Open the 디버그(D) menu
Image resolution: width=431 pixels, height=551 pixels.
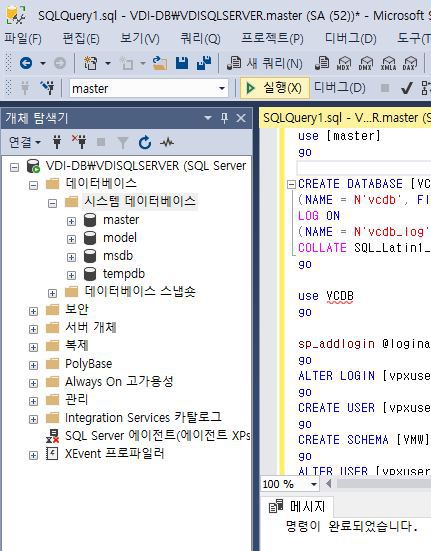pos(350,38)
